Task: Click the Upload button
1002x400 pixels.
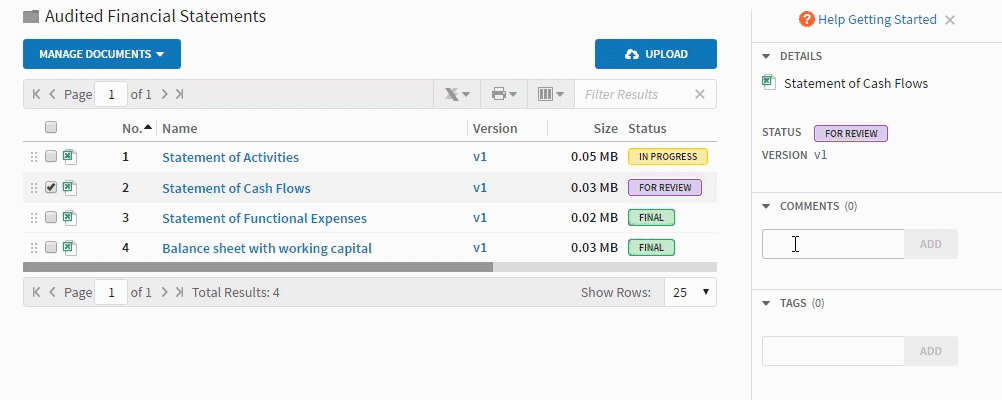Action: 655,54
